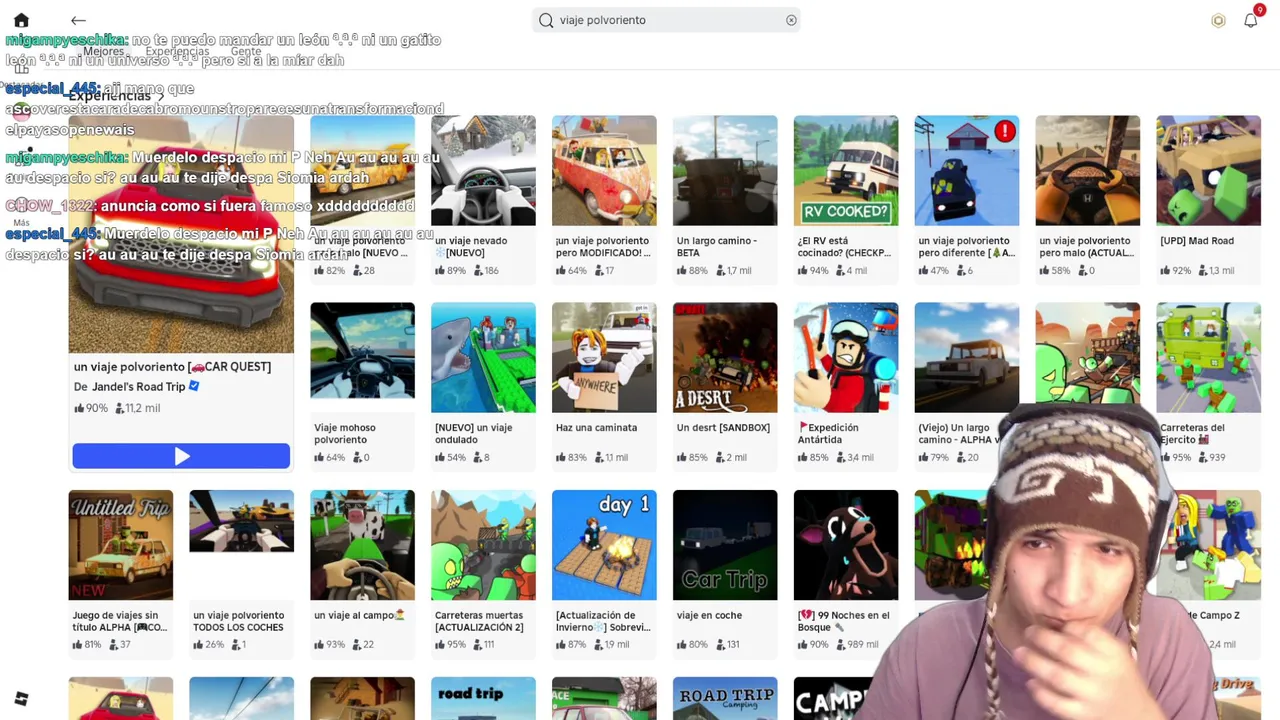Open the 'road trip' thumbnail in the bottom row
Image resolution: width=1280 pixels, height=720 pixels.
(x=483, y=698)
